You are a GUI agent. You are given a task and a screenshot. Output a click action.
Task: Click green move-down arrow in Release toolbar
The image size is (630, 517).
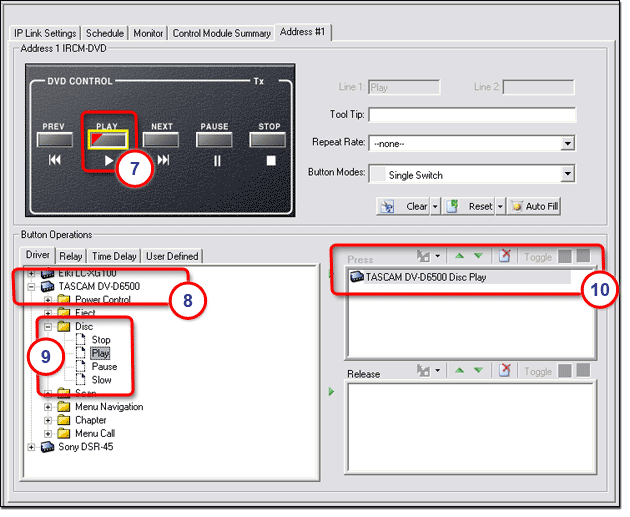[x=478, y=372]
